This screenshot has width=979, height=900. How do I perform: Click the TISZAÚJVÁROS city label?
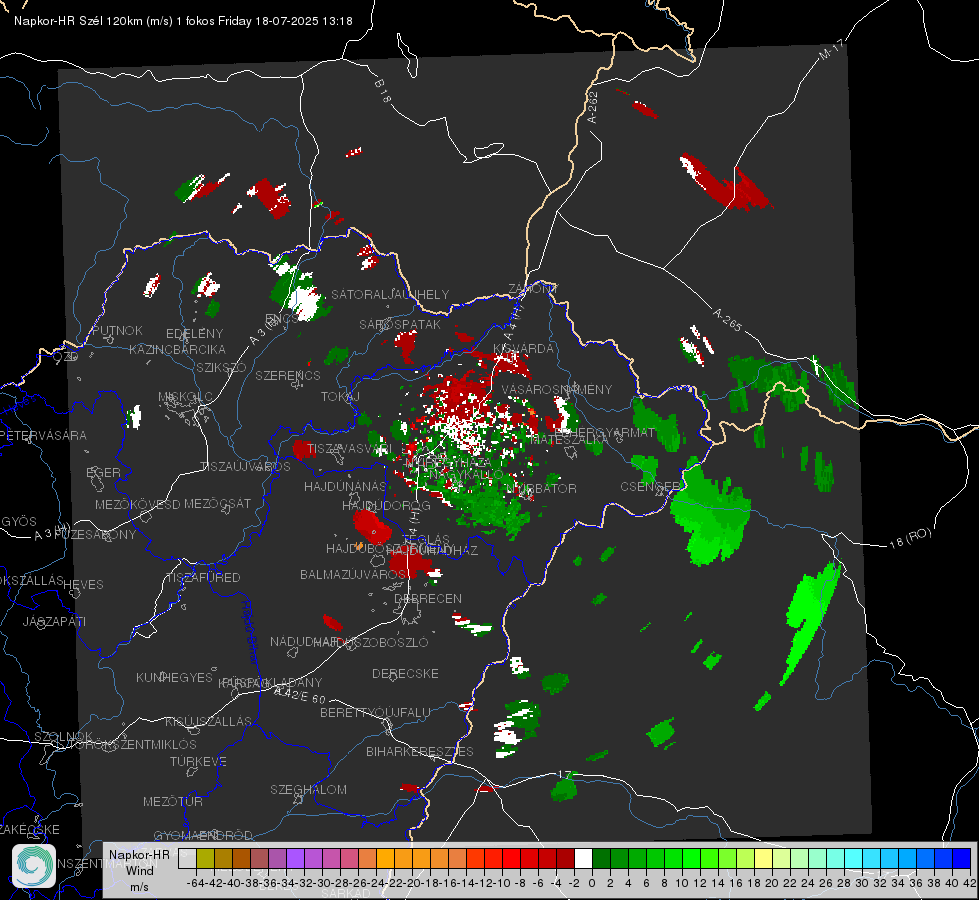245,467
